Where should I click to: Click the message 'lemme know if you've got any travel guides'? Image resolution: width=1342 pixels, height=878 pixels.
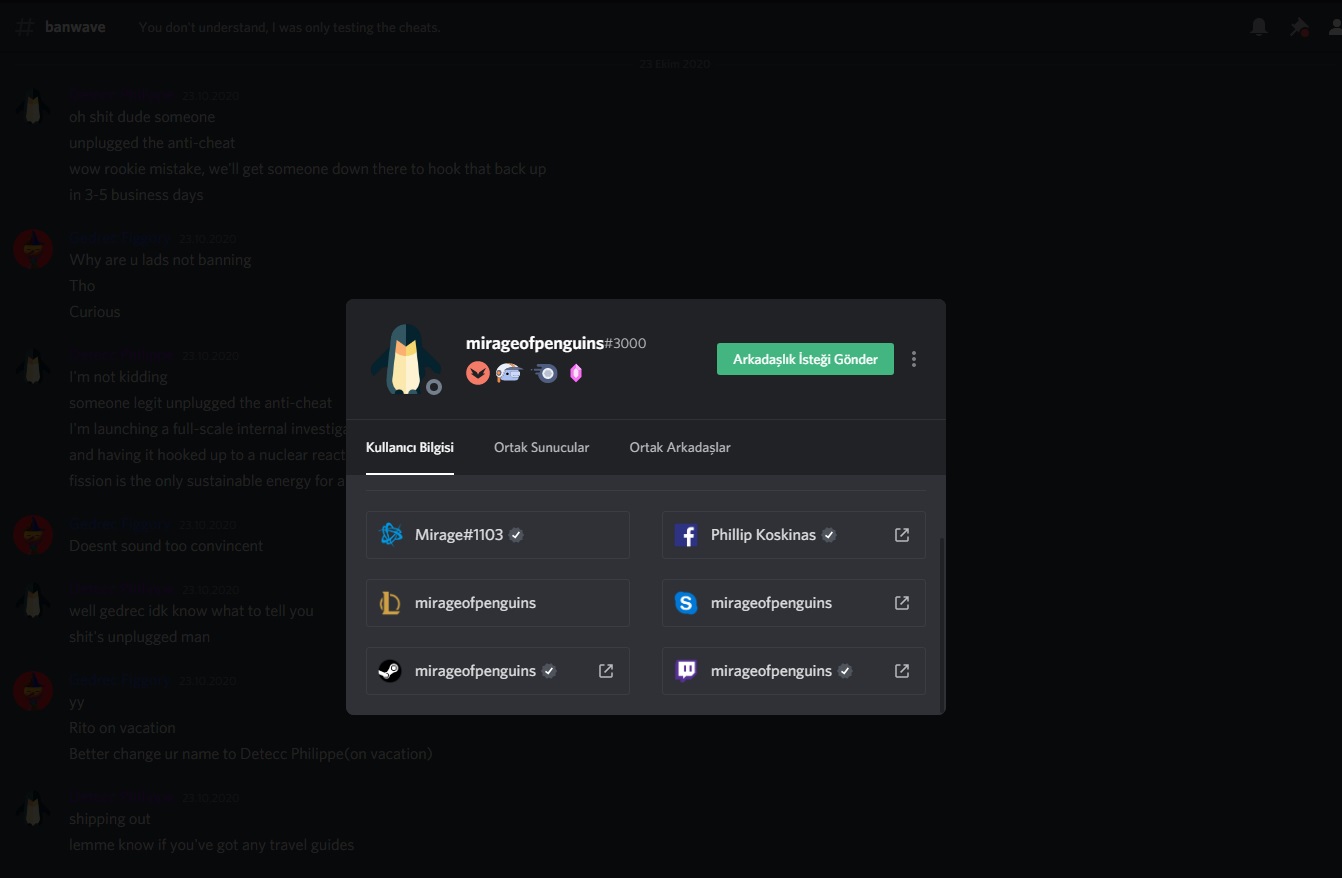pos(211,845)
